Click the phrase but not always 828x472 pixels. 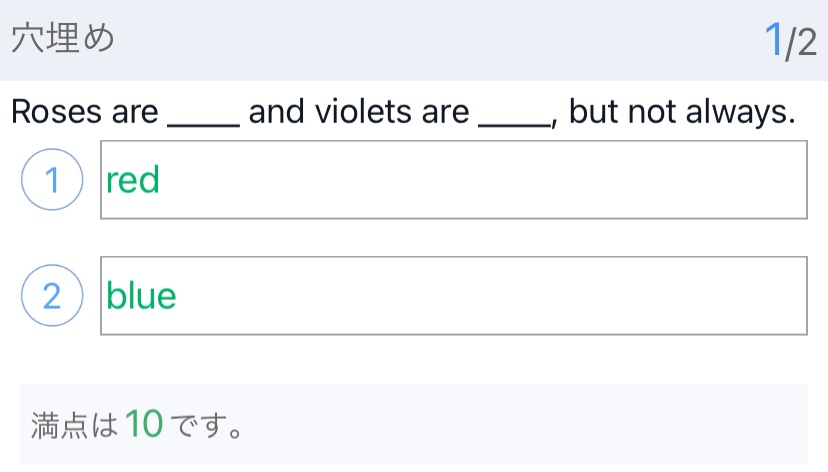[682, 112]
